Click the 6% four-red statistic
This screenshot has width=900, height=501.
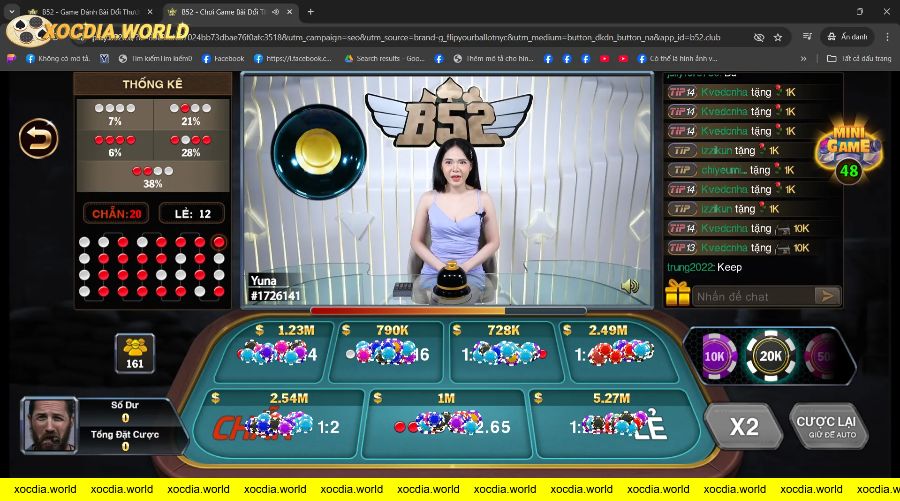tap(115, 146)
